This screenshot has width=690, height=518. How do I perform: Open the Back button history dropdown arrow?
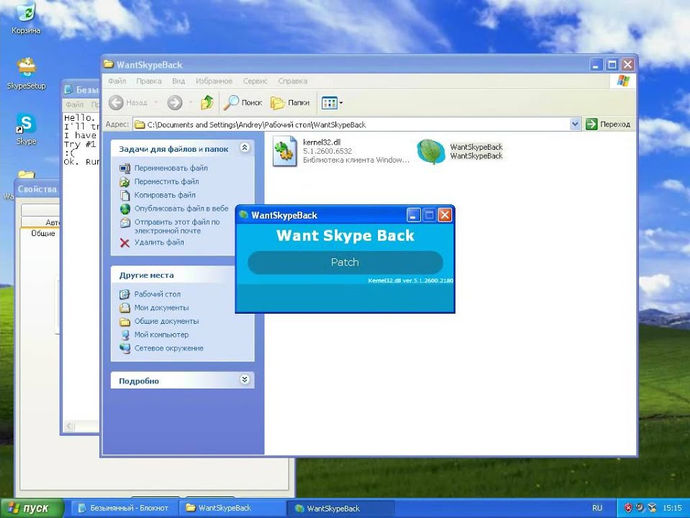click(156, 103)
